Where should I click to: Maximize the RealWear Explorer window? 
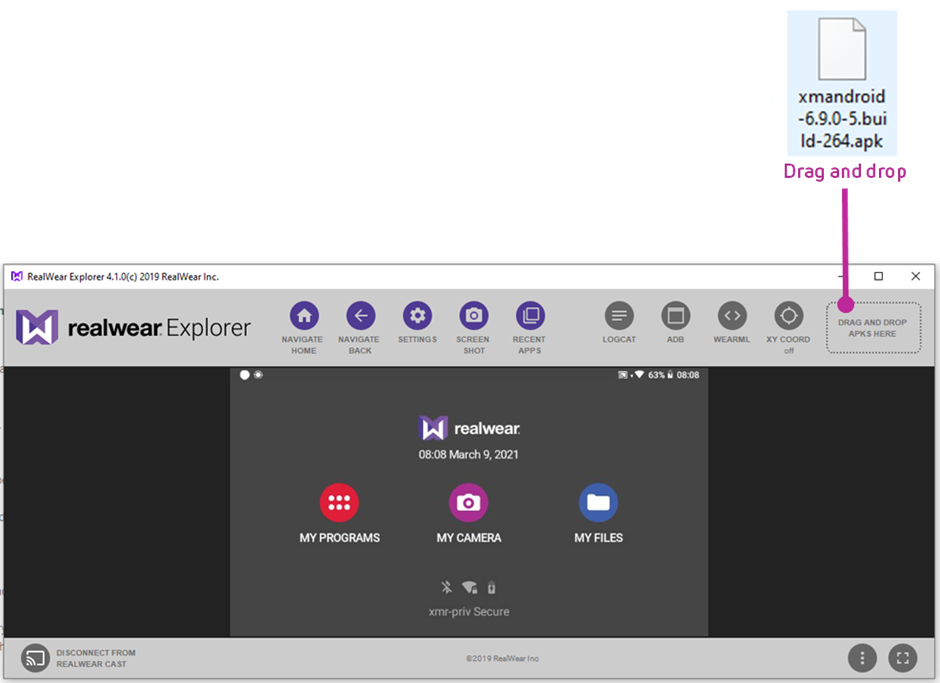(878, 276)
